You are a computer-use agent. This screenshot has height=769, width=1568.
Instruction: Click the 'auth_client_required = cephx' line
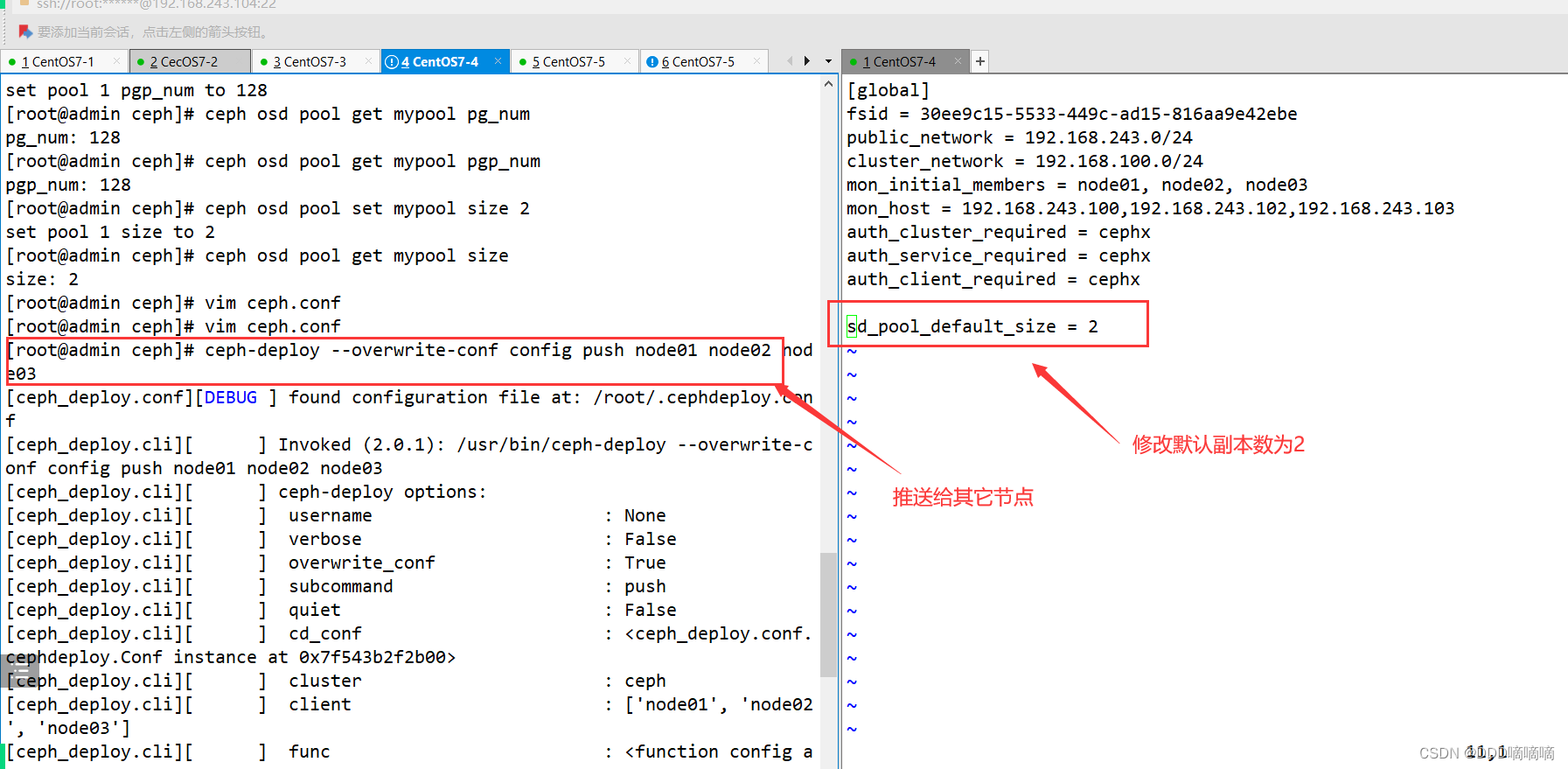(x=993, y=279)
